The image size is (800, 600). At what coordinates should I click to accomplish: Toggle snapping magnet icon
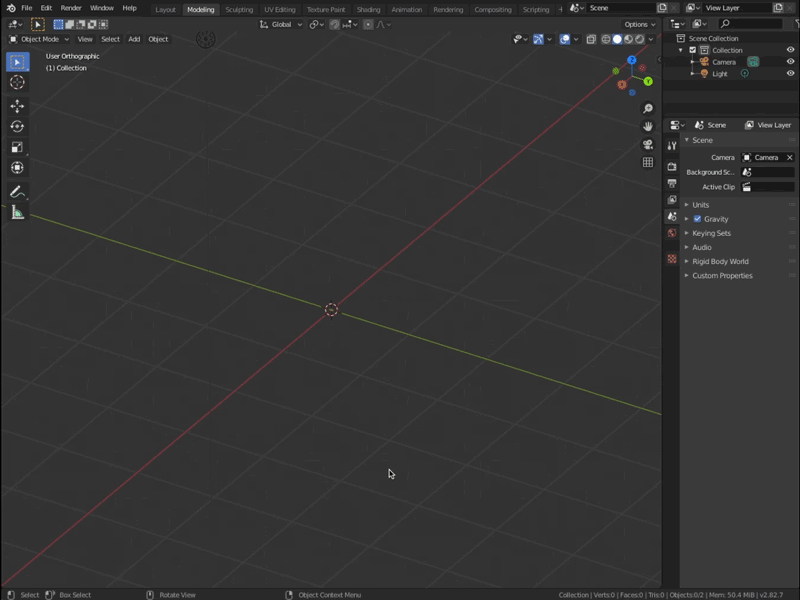335,24
